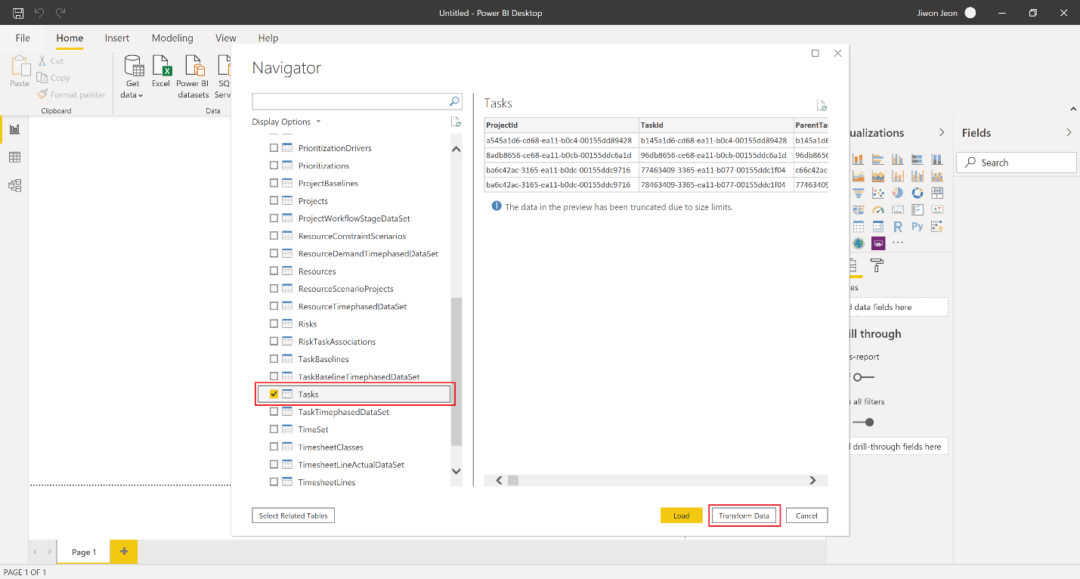The image size is (1080, 579).
Task: Switch to Data view in the left sidebar
Action: point(15,156)
